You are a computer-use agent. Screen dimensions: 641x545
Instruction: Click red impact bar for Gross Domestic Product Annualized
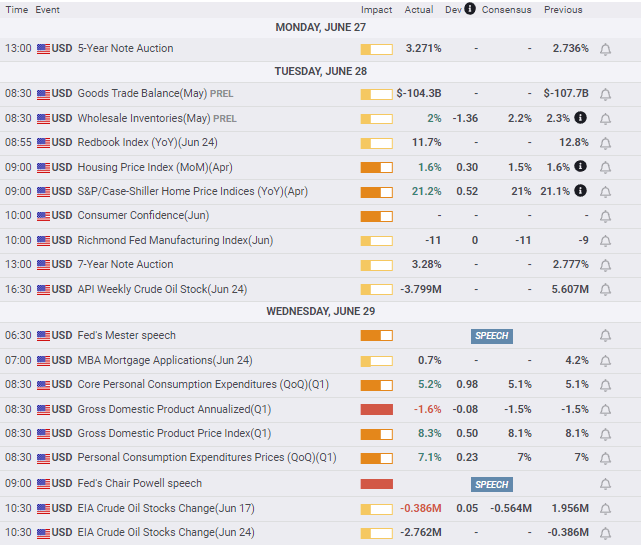tap(376, 409)
